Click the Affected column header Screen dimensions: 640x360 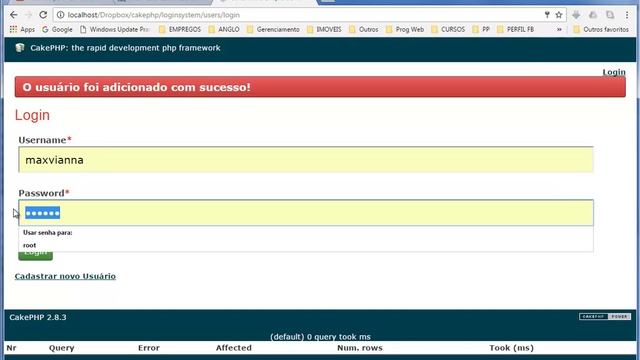pyautogui.click(x=233, y=348)
